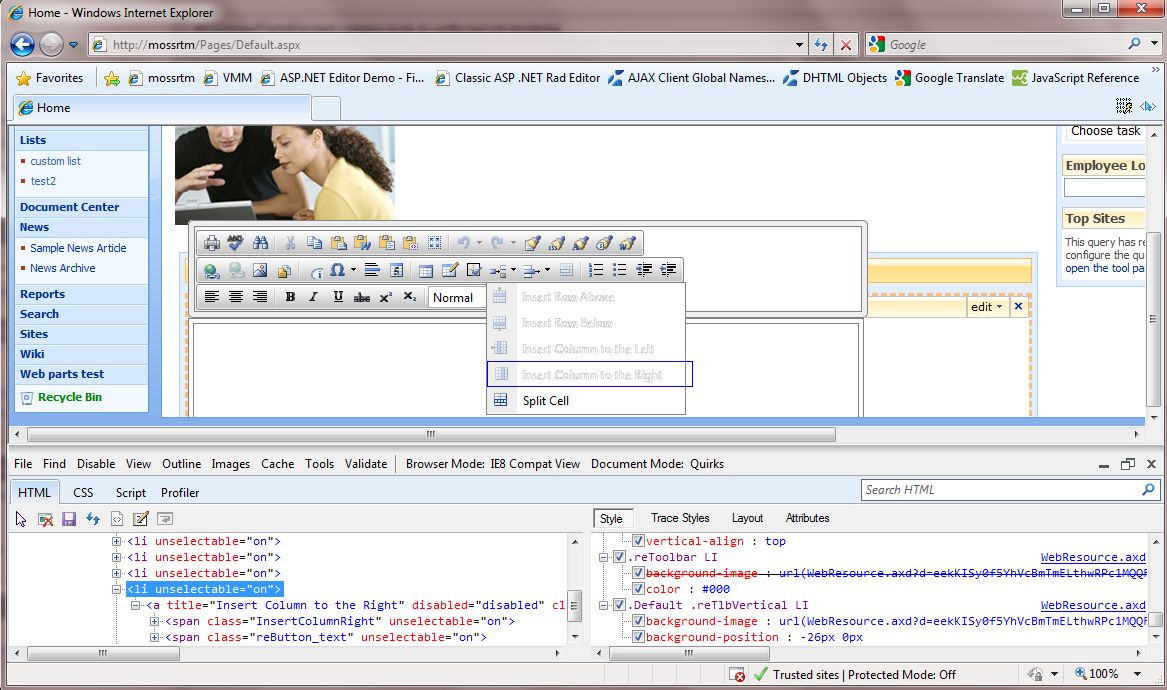This screenshot has height=690, width=1167.
Task: Toggle the color #000 property checkbox
Action: (x=639, y=589)
